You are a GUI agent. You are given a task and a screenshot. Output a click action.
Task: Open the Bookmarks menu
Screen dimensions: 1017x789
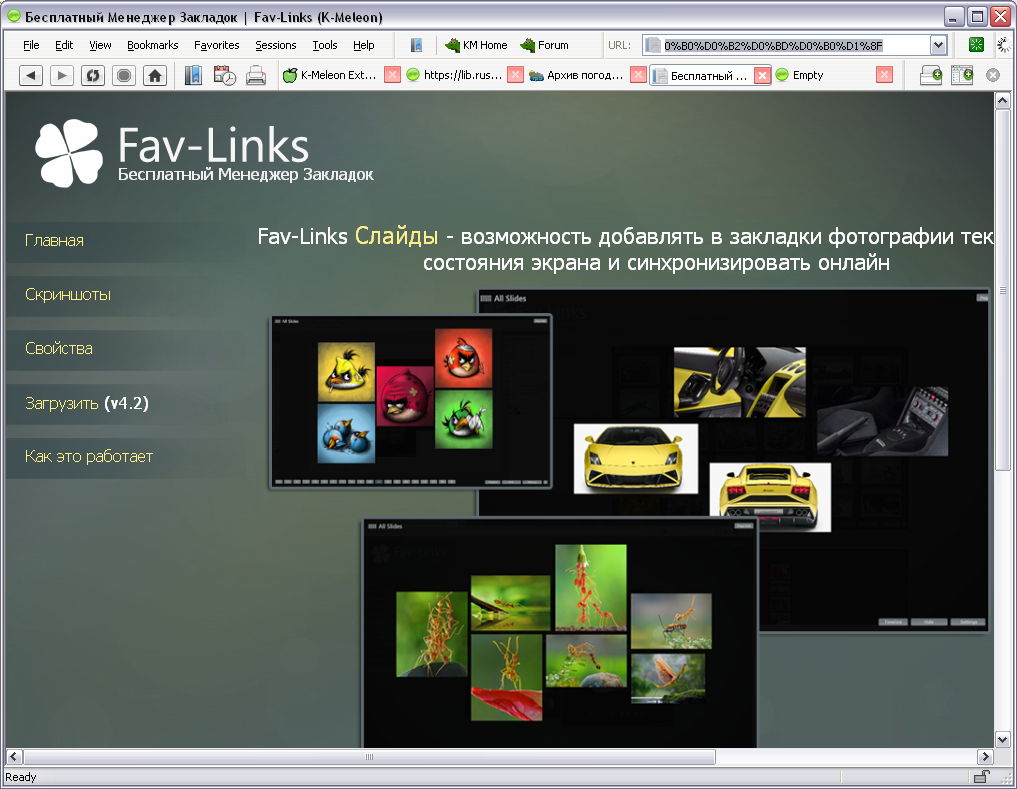tap(152, 45)
